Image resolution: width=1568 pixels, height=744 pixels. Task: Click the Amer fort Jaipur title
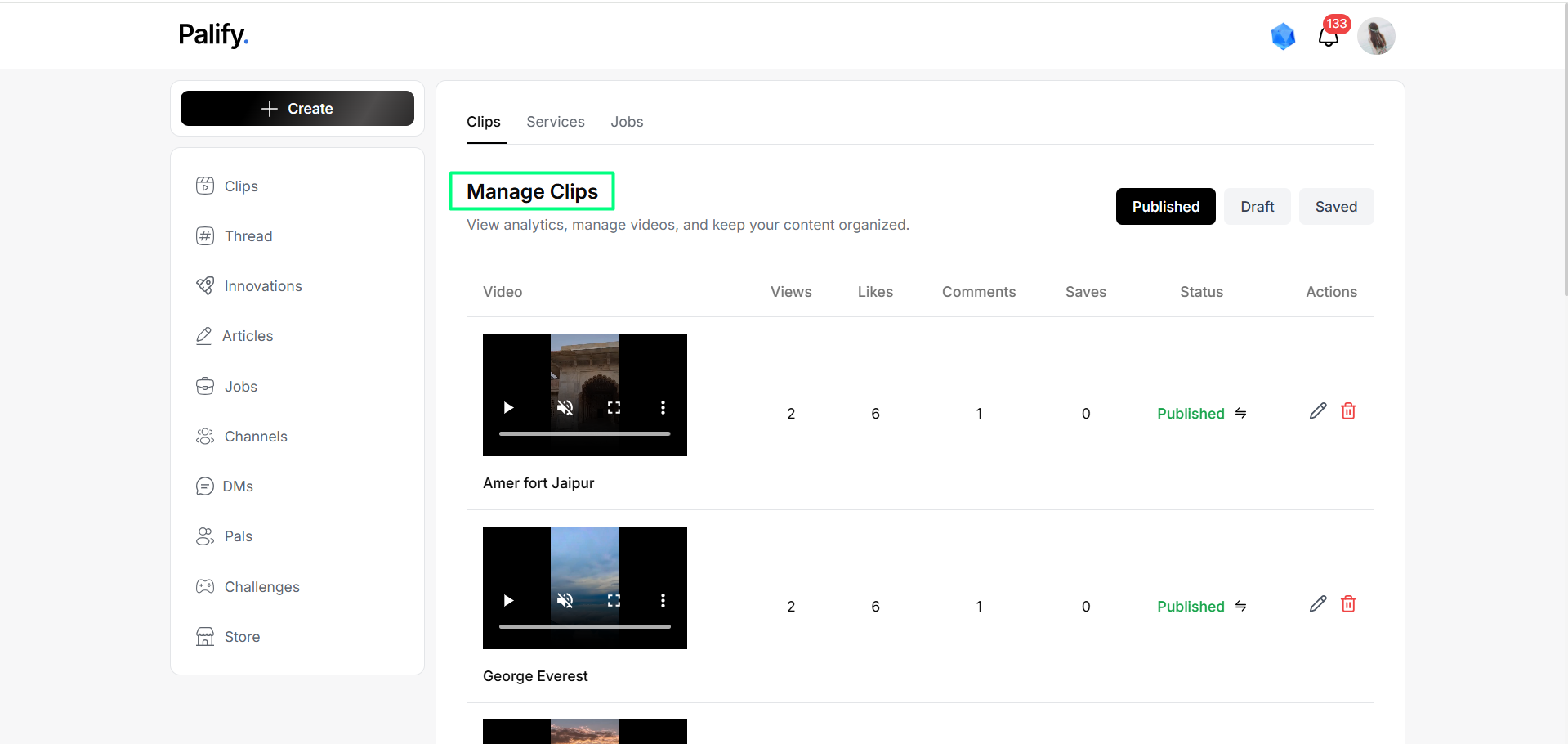pyautogui.click(x=538, y=482)
